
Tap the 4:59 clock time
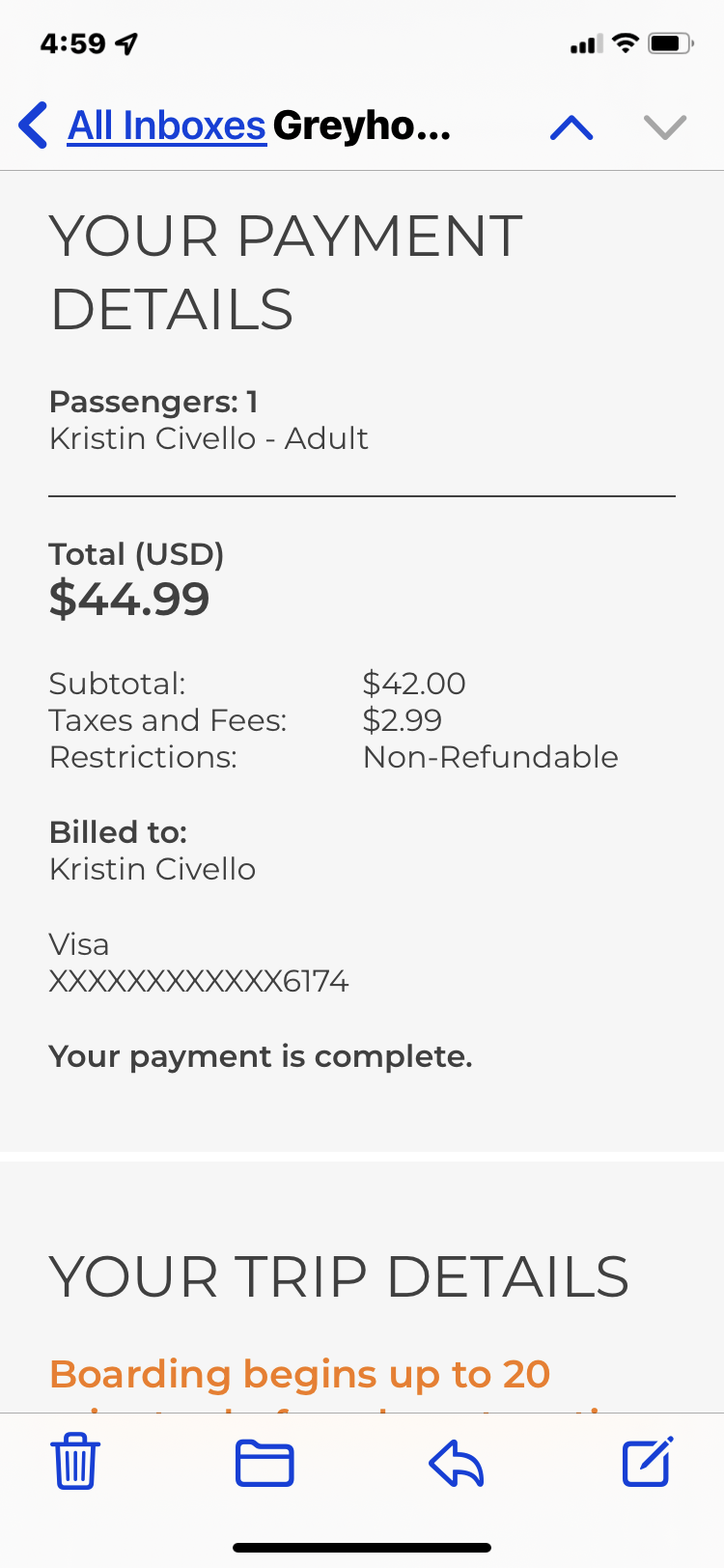point(72,43)
